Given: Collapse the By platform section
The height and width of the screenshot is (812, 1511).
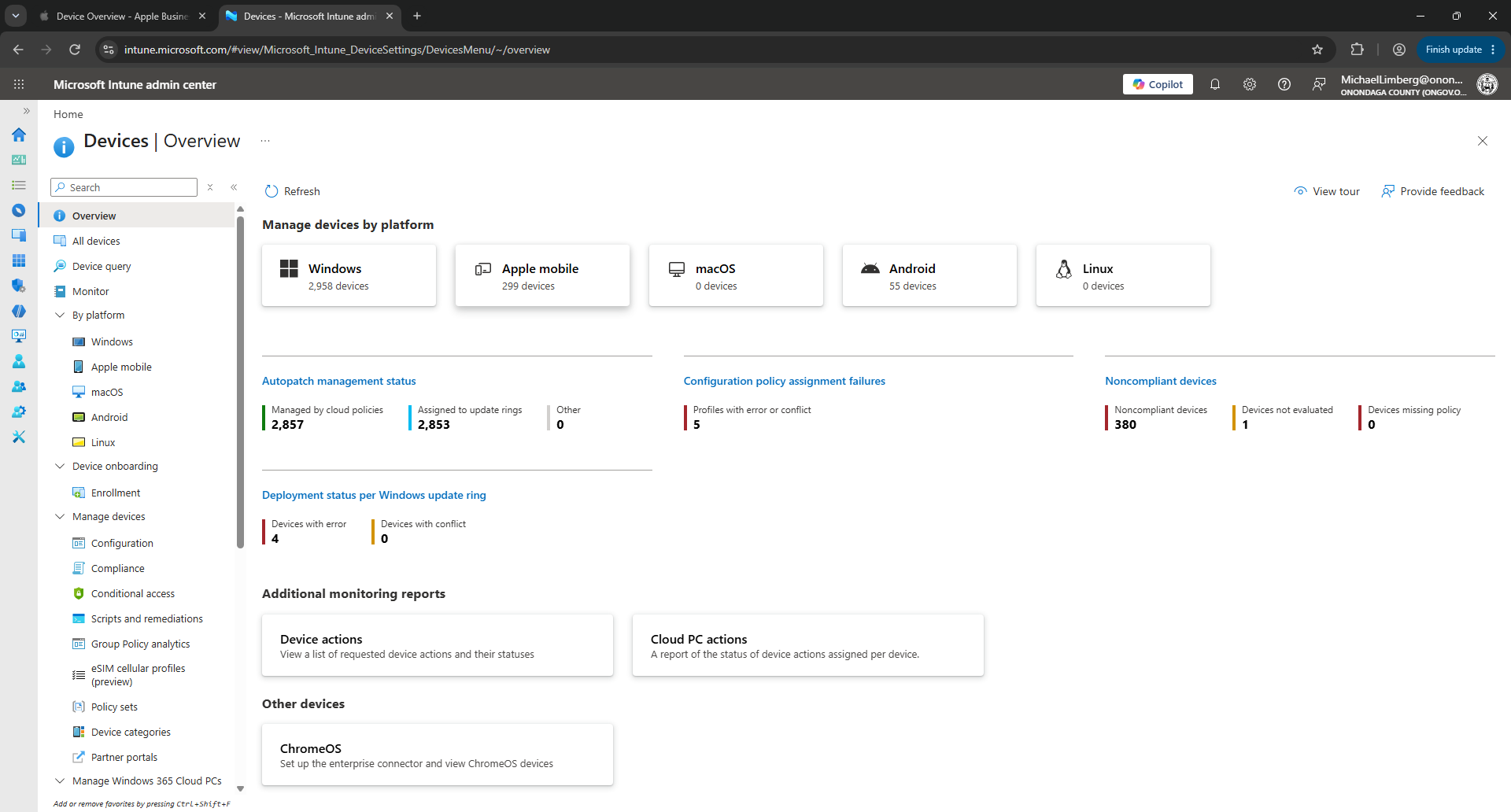Looking at the screenshot, I should coord(60,315).
